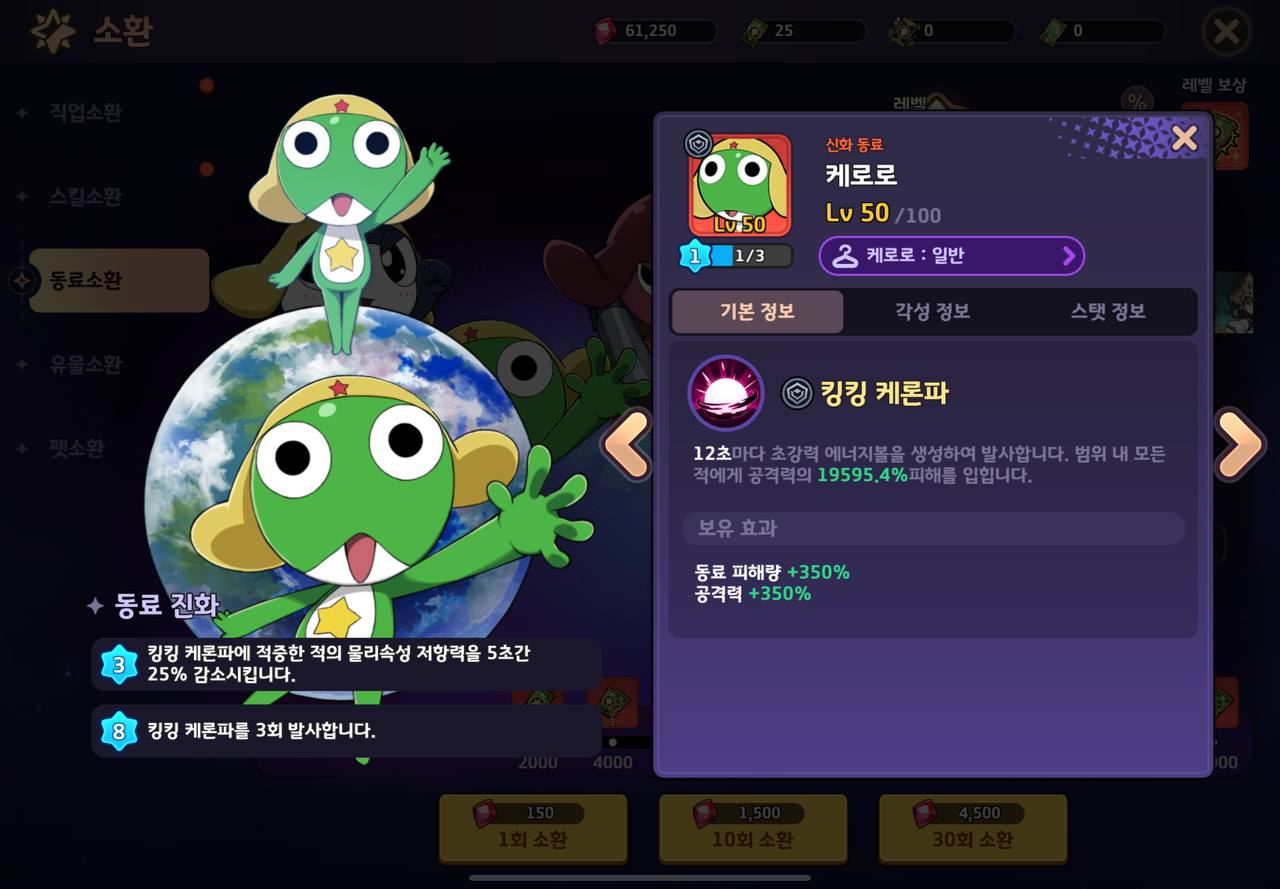Click the evolution stage 3 star badge
This screenshot has height=889, width=1280.
pyautogui.click(x=119, y=664)
